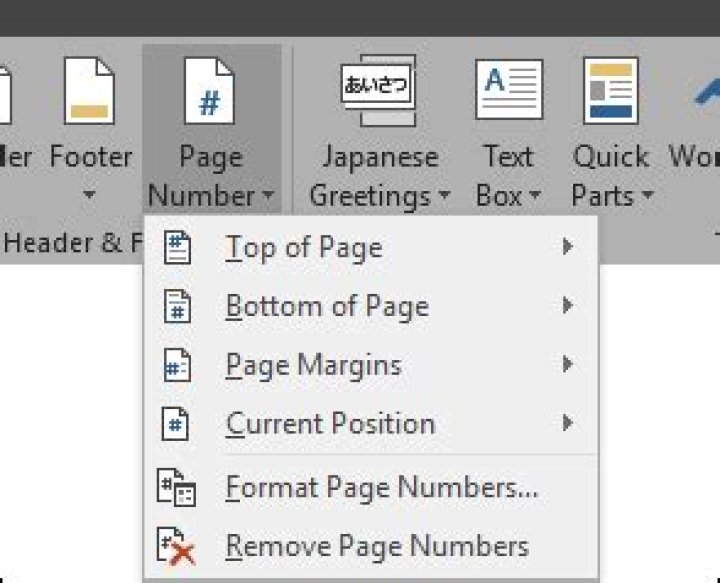Choose Remove Page Numbers option
The height and width of the screenshot is (583, 720).
[371, 546]
